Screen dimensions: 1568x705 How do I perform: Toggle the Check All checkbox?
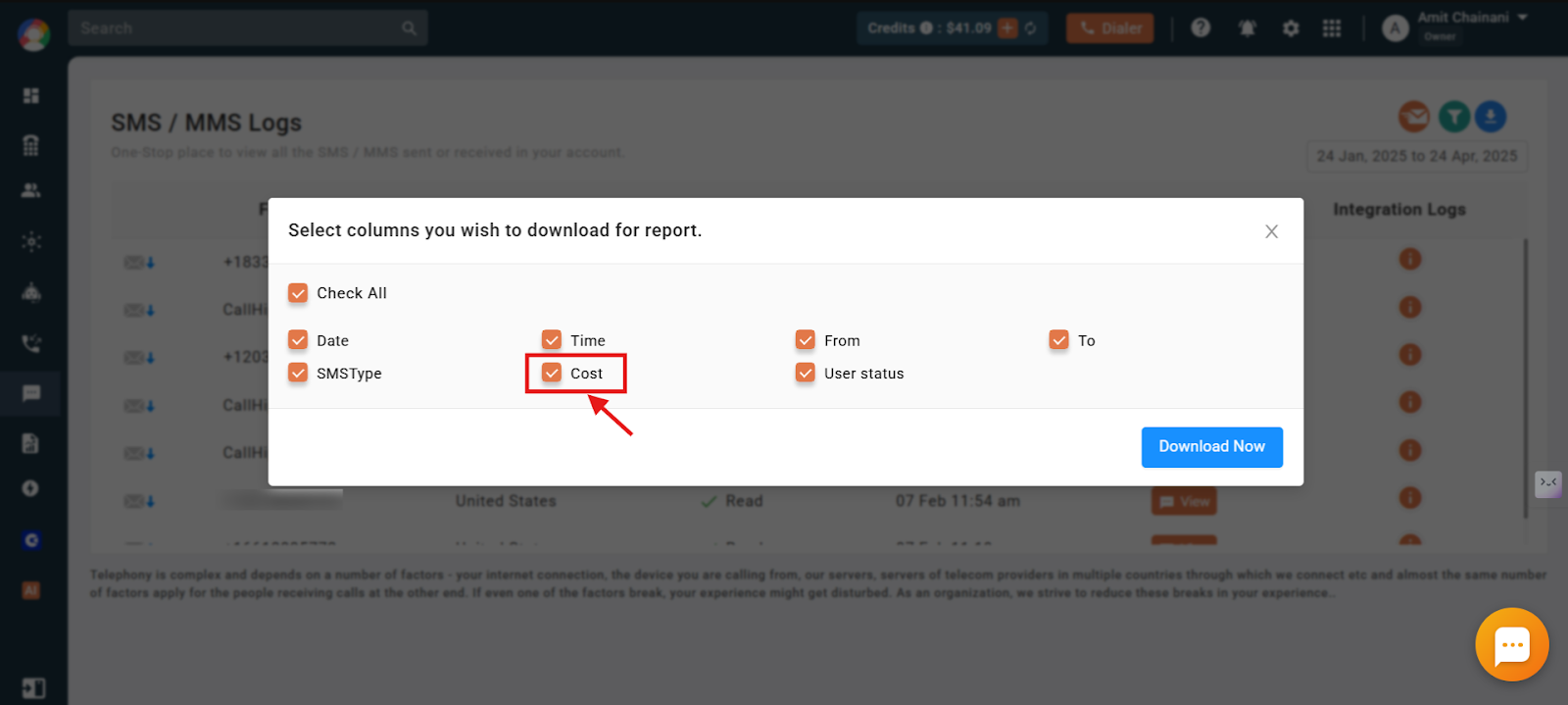click(298, 293)
